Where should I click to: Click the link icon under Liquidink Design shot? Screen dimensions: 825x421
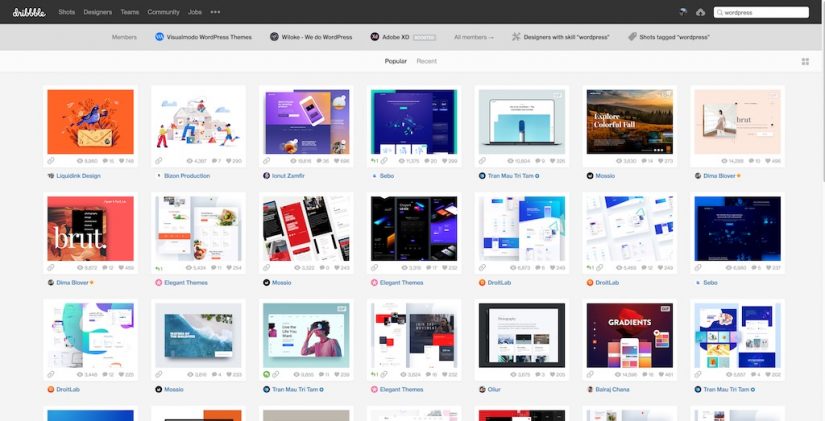click(x=51, y=161)
